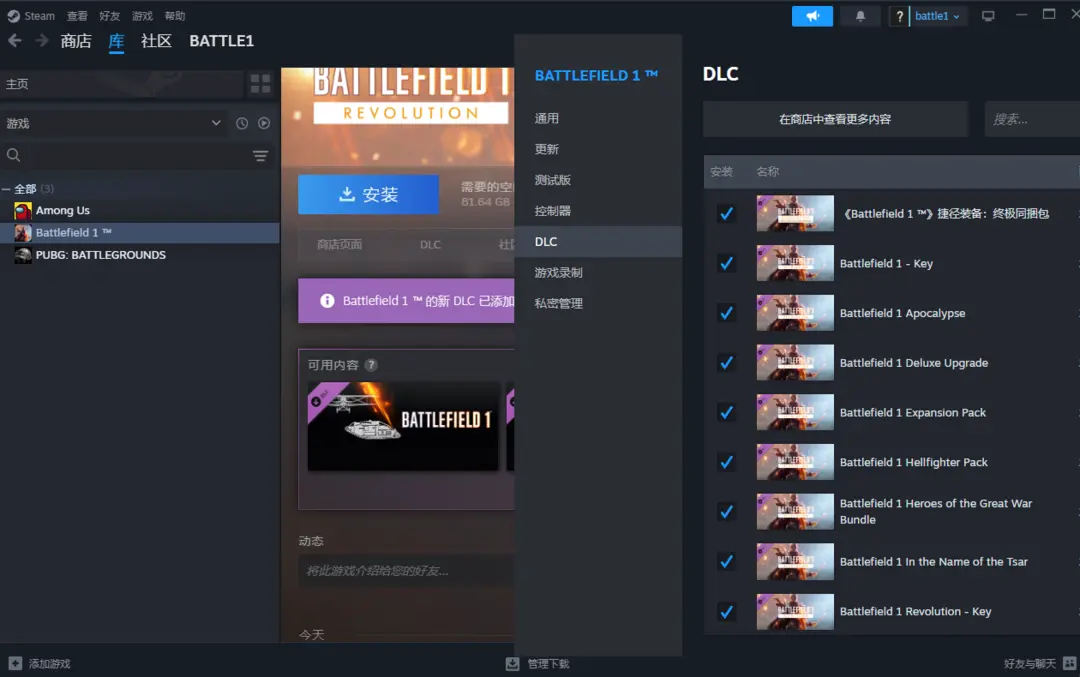This screenshot has height=677, width=1080.
Task: Open the 商店页面 link
Action: 340,244
